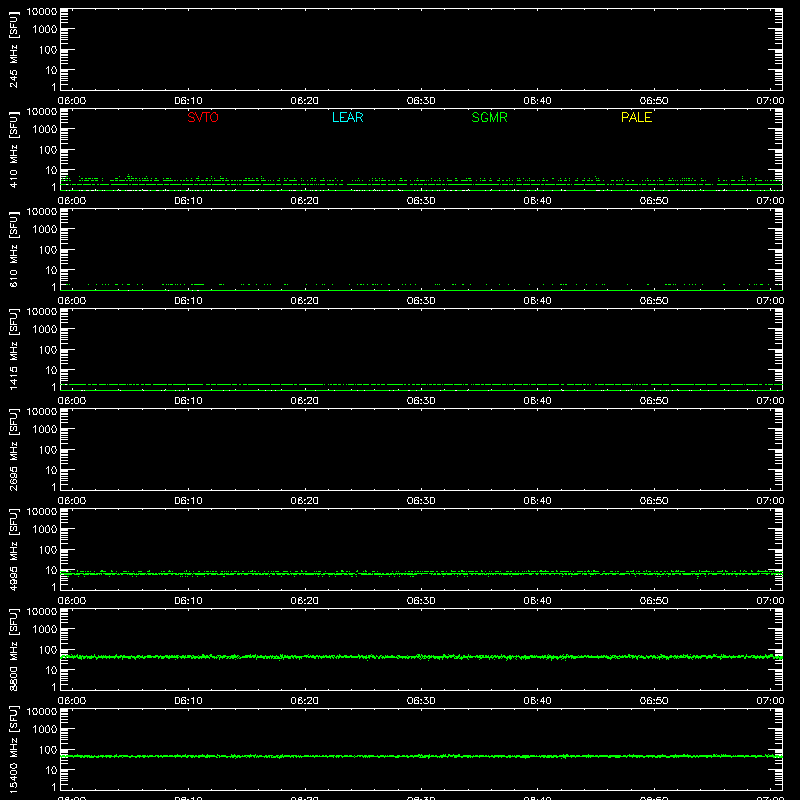
Task: Click the red SVTO station label
Action: pyautogui.click(x=203, y=117)
